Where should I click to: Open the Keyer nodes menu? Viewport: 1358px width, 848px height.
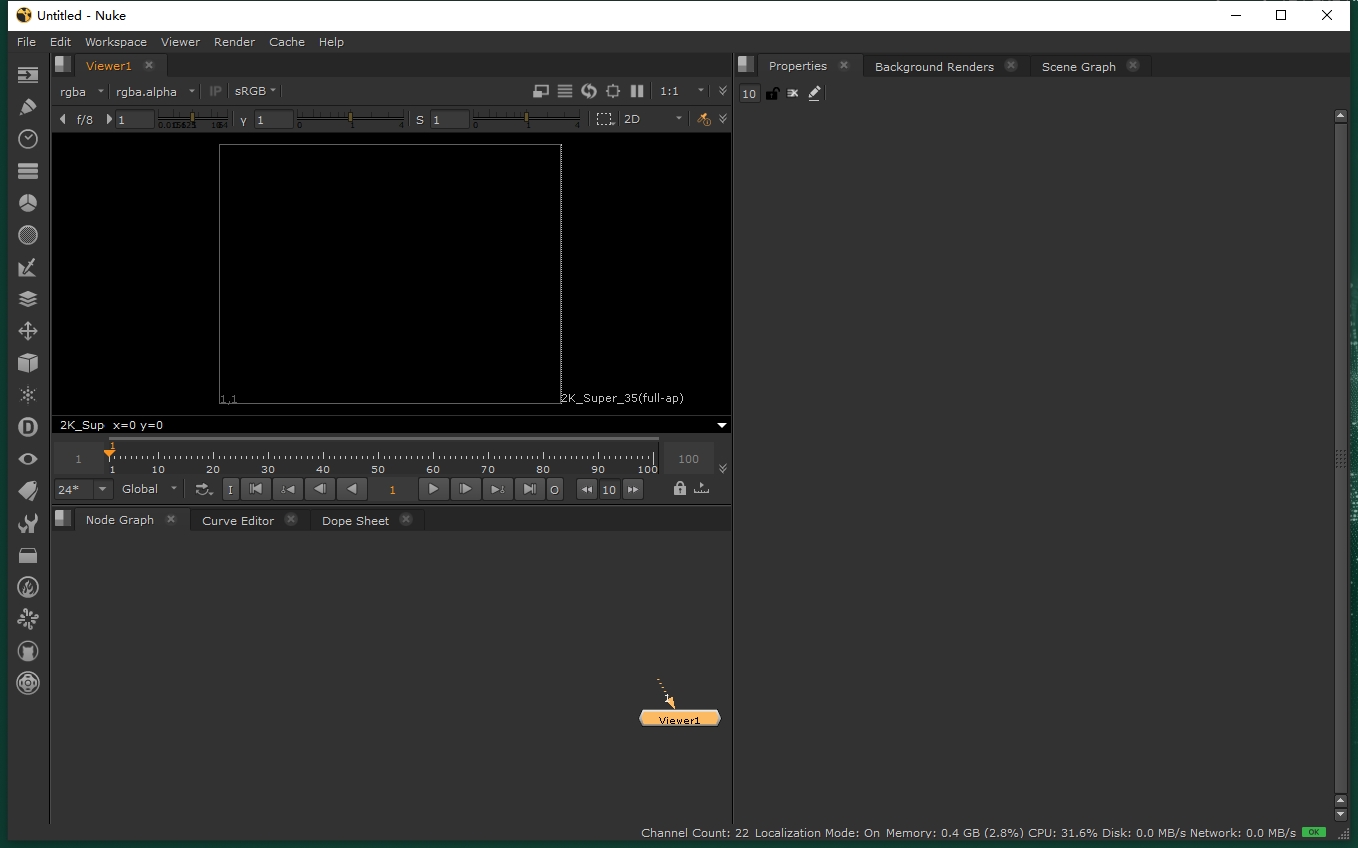[27, 267]
